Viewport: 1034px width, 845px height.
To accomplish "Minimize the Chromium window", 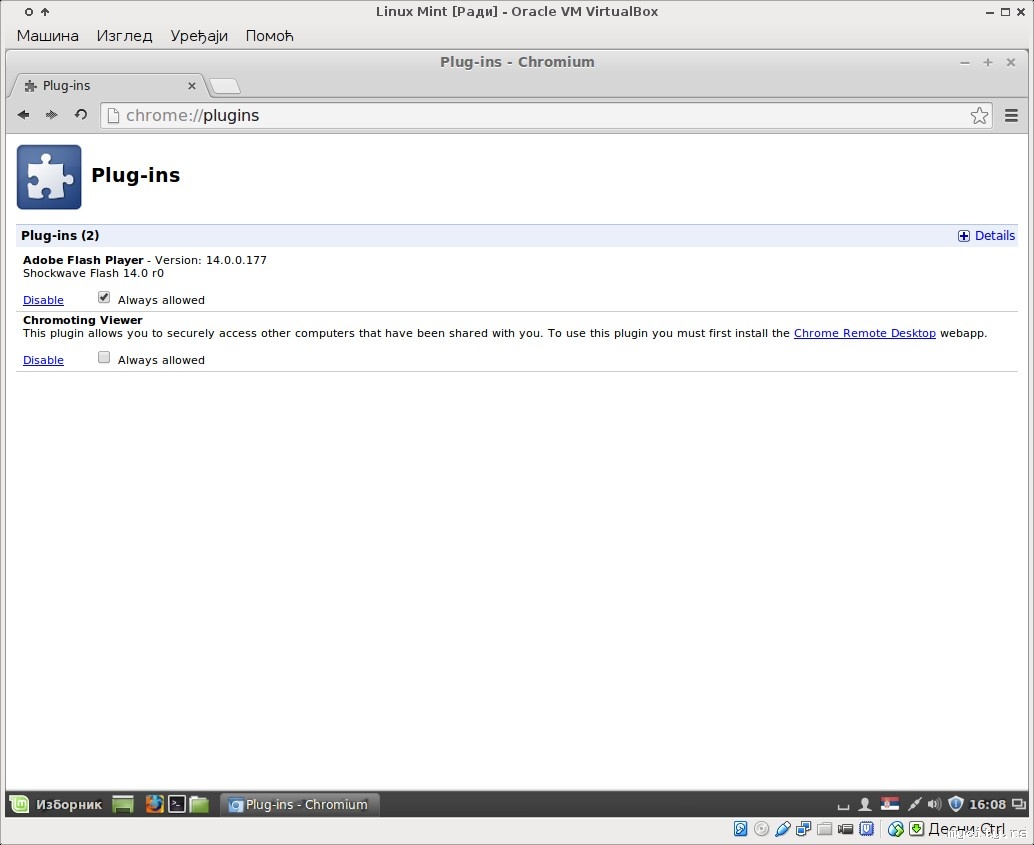I will tap(965, 63).
